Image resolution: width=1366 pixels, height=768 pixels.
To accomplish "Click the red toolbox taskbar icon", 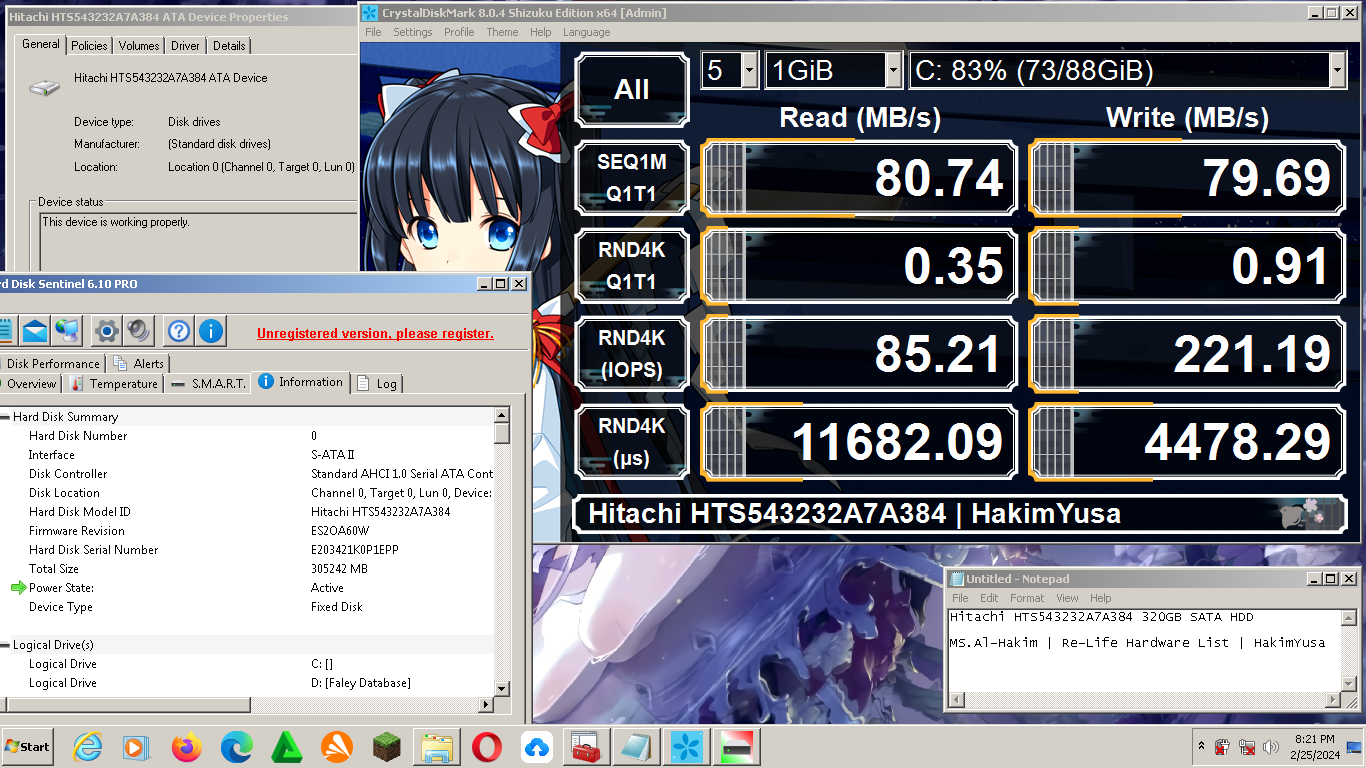I will coord(587,747).
